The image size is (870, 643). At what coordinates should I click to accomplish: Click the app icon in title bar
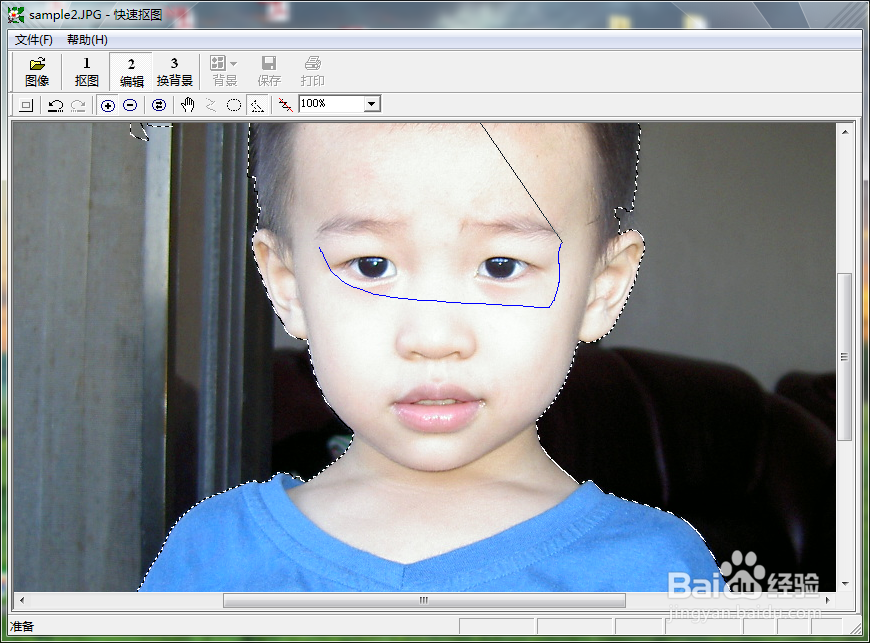[x=16, y=14]
